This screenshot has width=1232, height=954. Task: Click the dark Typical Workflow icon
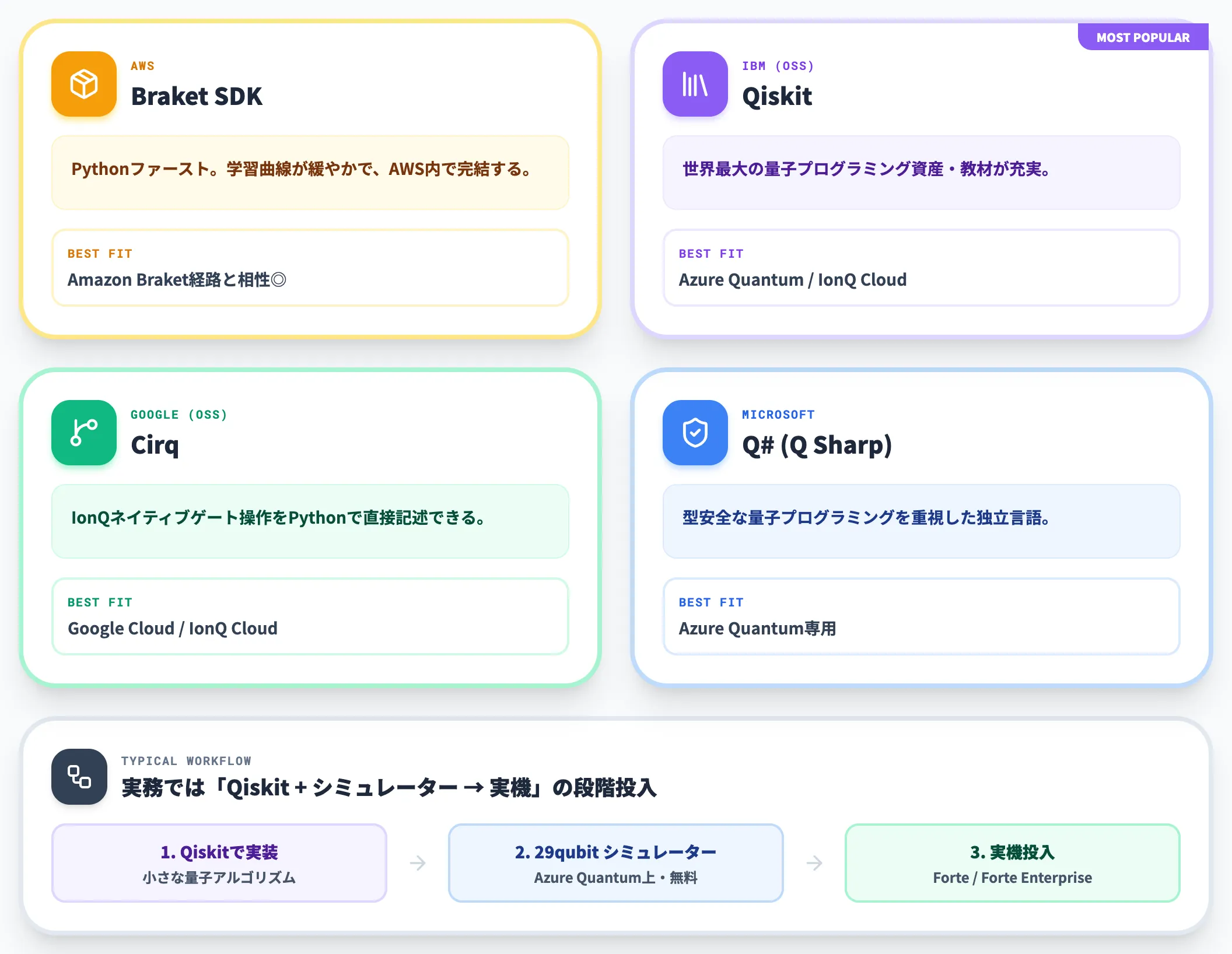79,777
